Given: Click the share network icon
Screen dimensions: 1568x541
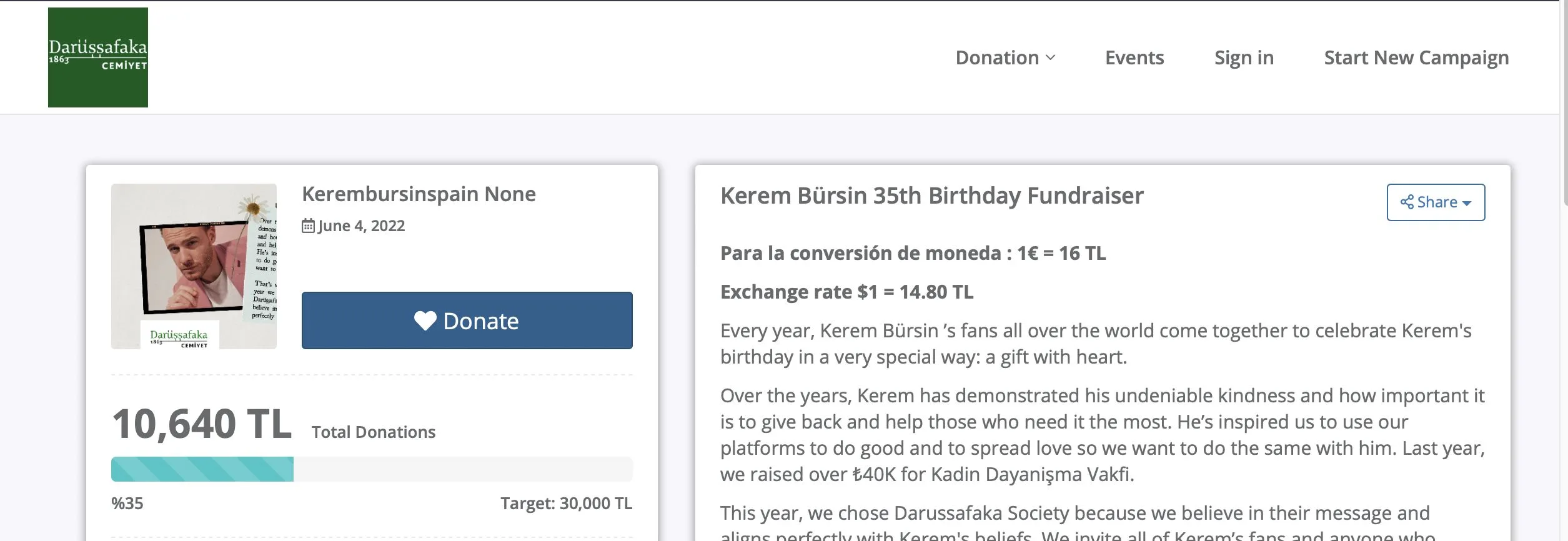Looking at the screenshot, I should [1407, 202].
